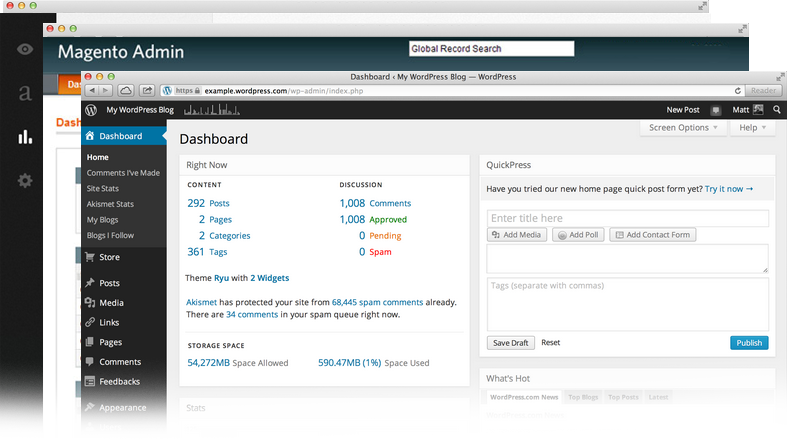Click the Add Poll button

[578, 234]
